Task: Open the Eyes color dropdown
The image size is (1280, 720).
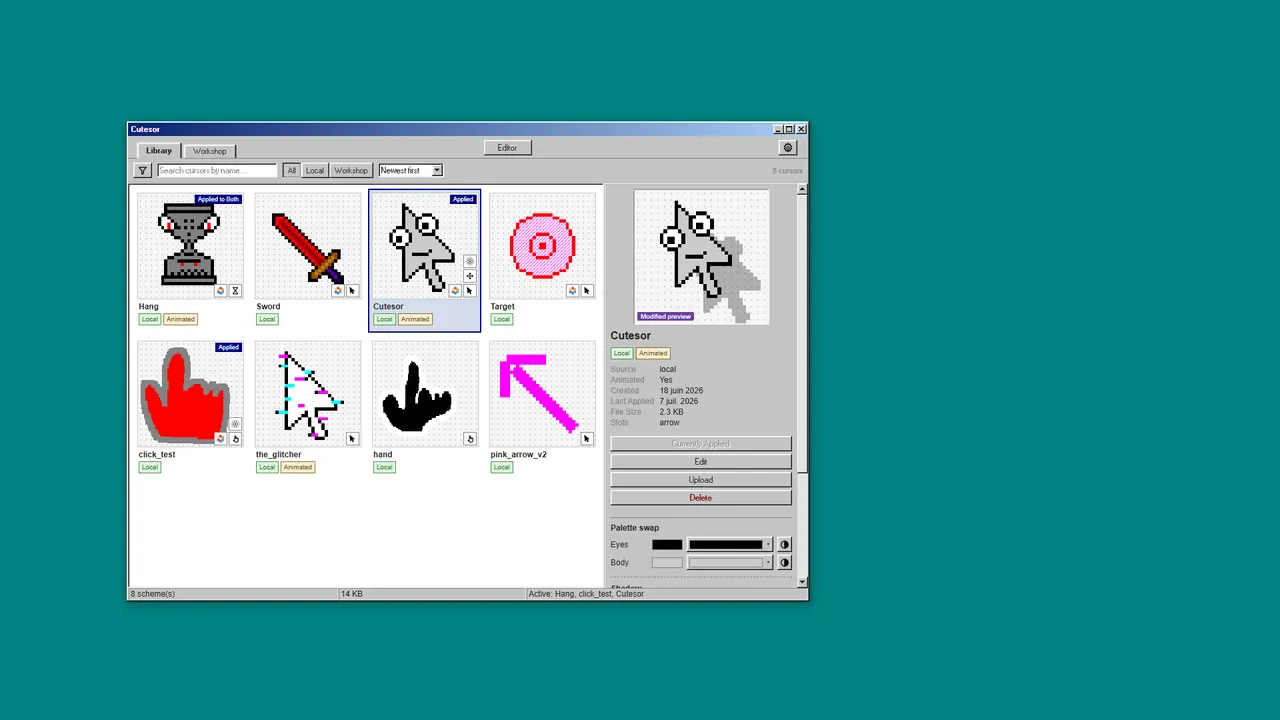Action: (730, 545)
